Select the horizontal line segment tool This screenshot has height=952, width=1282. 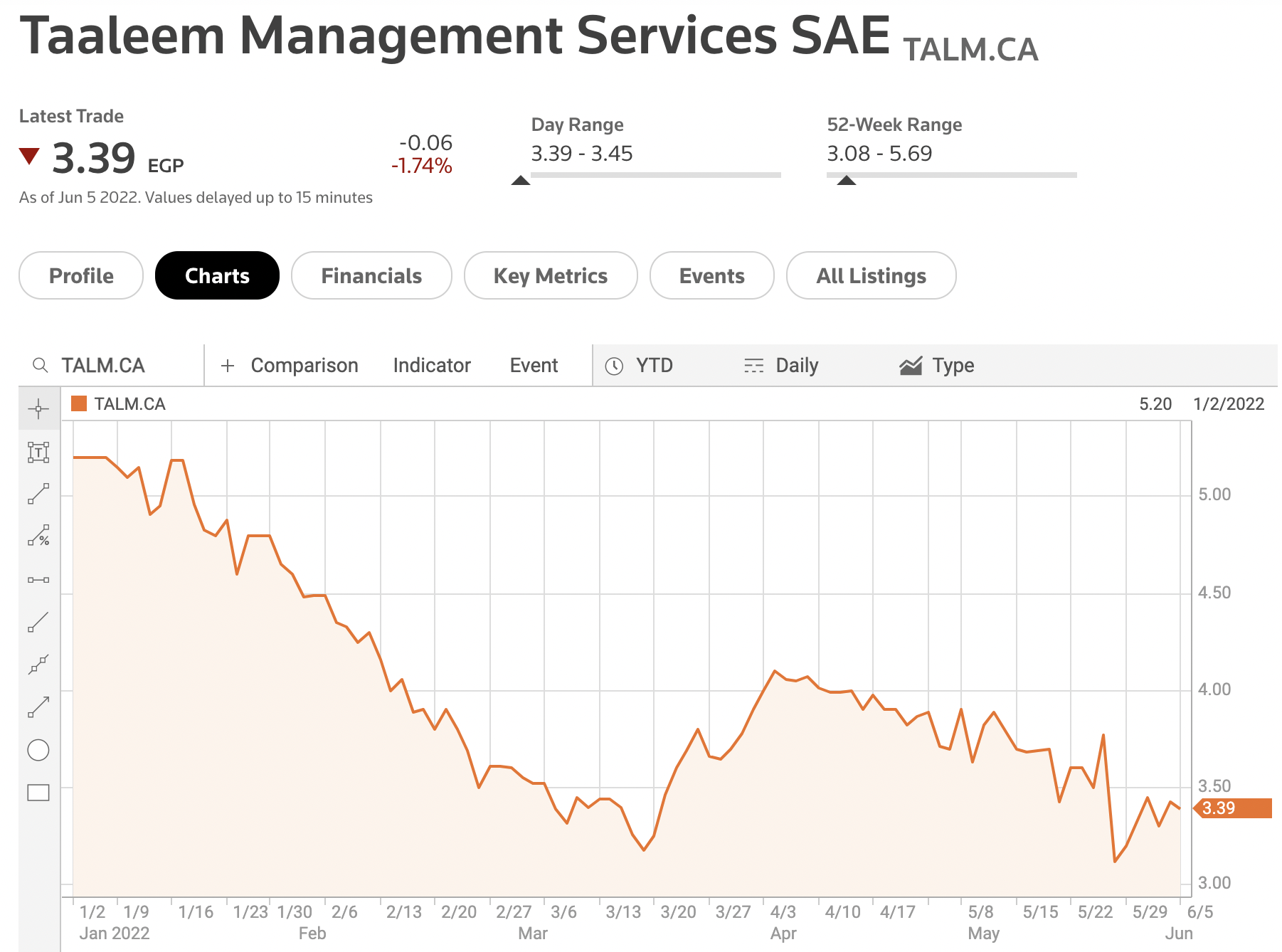point(38,580)
